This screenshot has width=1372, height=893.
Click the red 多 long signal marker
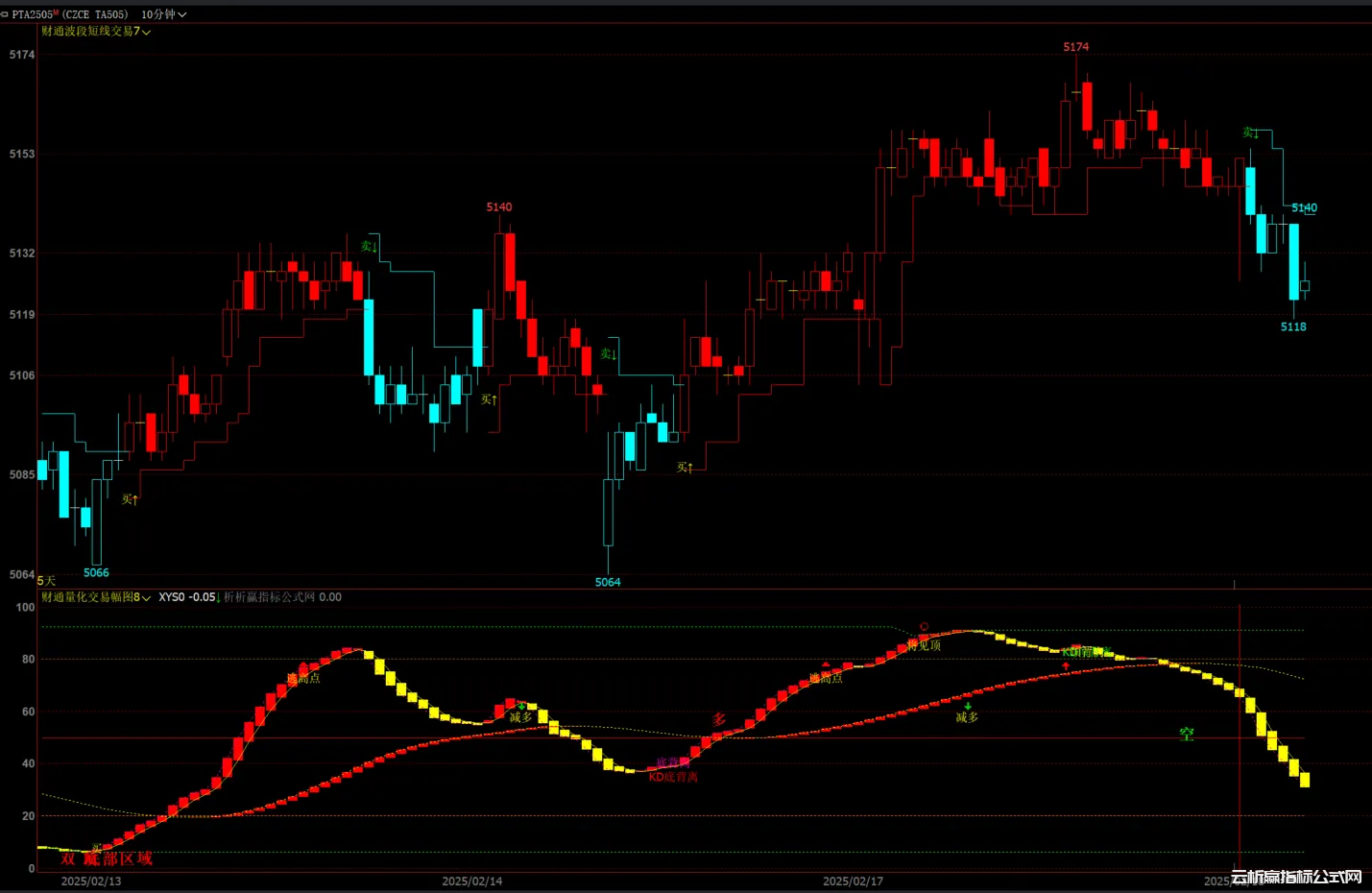[719, 719]
